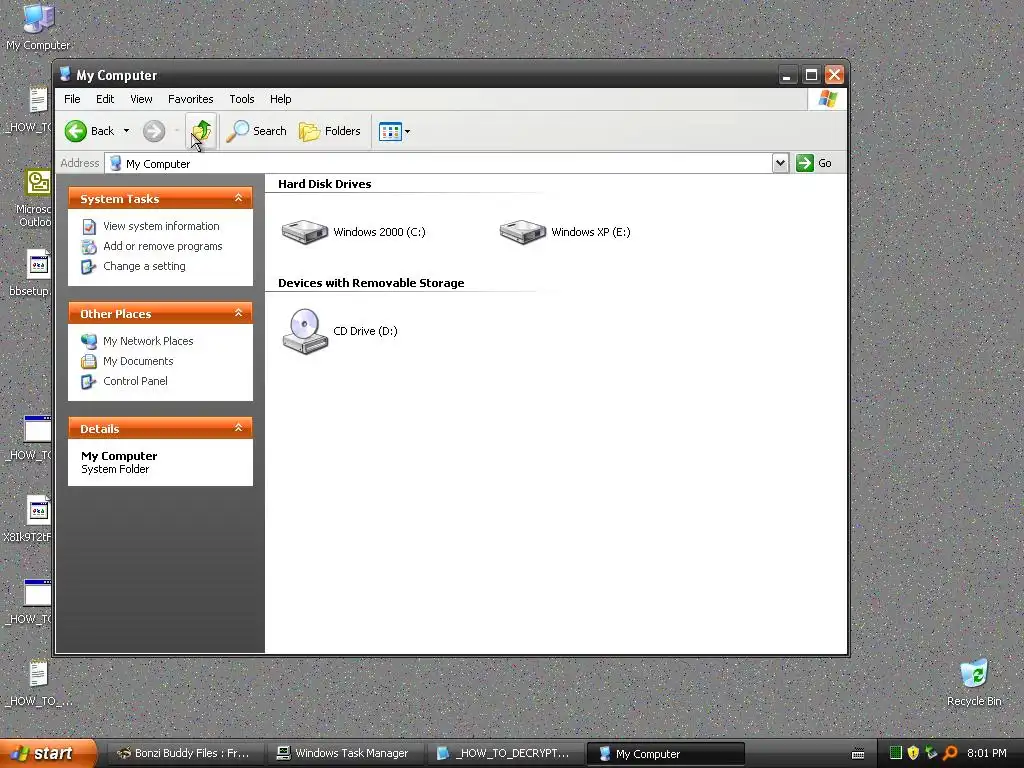Click the keyboard icon in the taskbar

point(858,754)
